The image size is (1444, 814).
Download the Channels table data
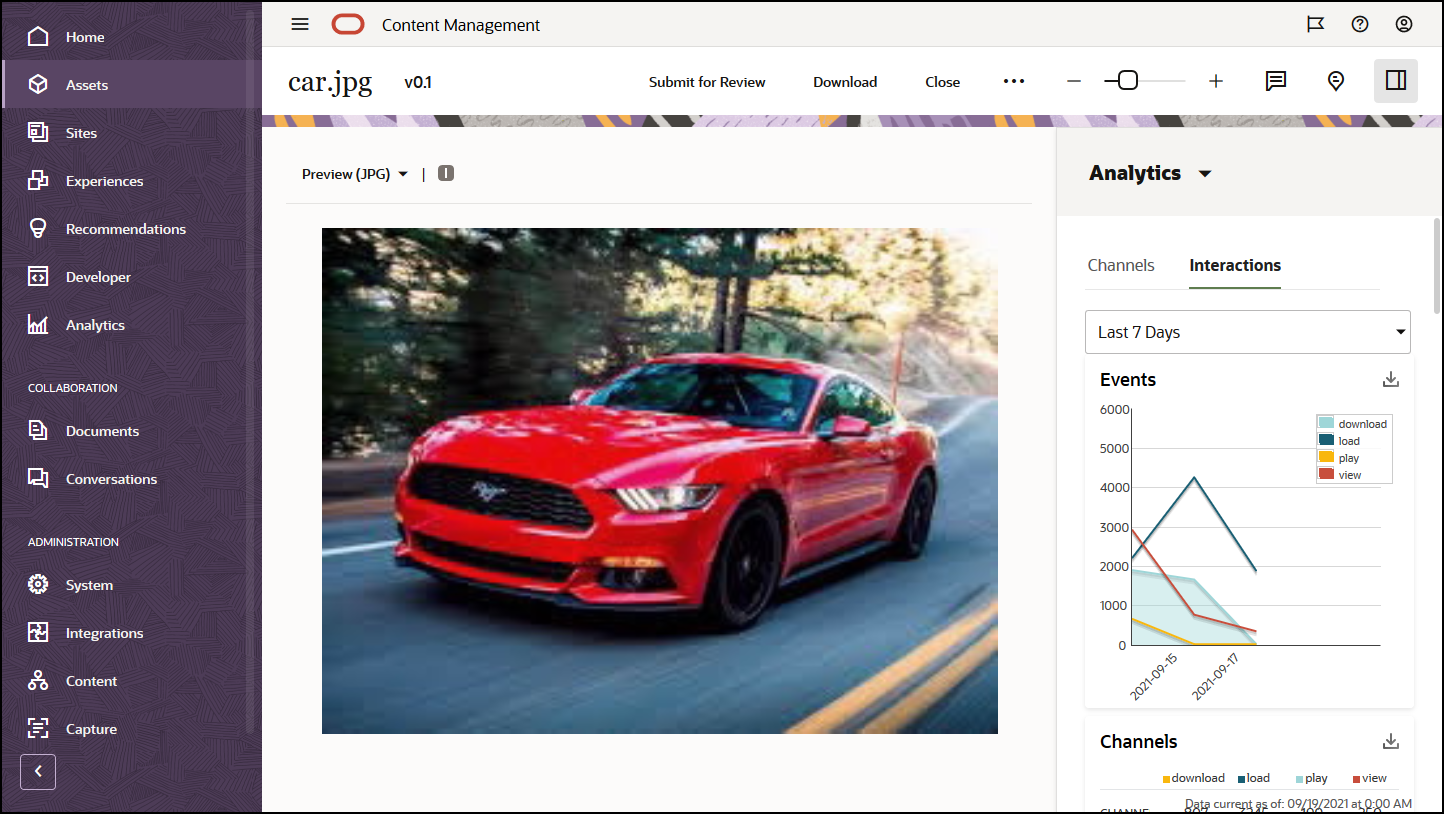click(1390, 741)
